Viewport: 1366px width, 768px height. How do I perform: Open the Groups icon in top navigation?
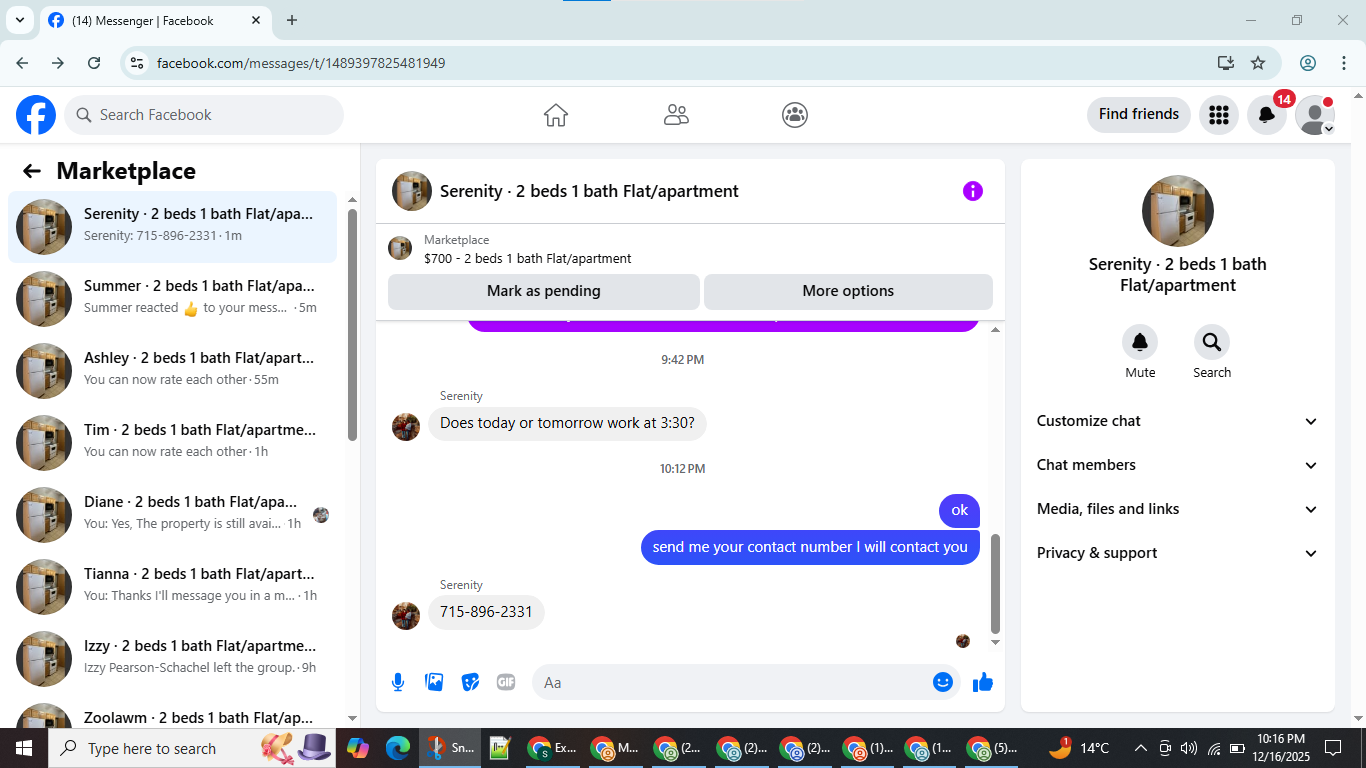[795, 115]
